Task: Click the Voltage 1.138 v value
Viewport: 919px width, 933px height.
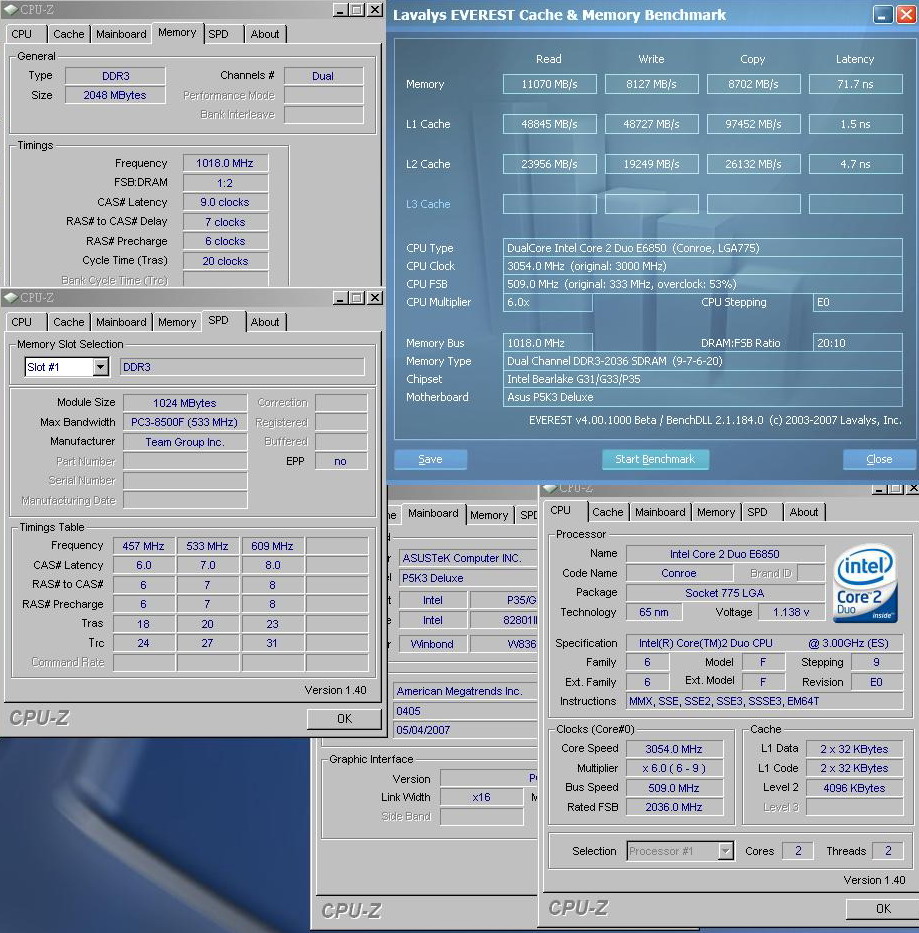Action: pos(790,612)
